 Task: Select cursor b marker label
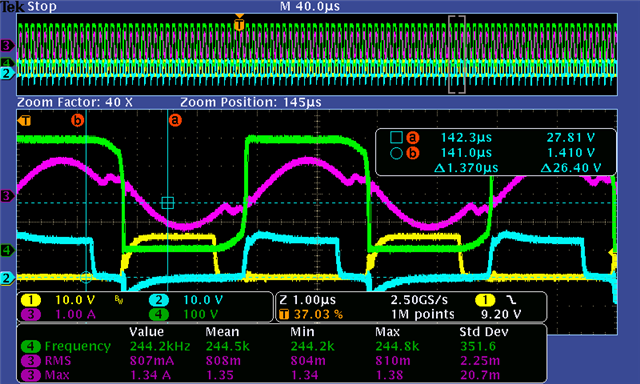(77, 120)
